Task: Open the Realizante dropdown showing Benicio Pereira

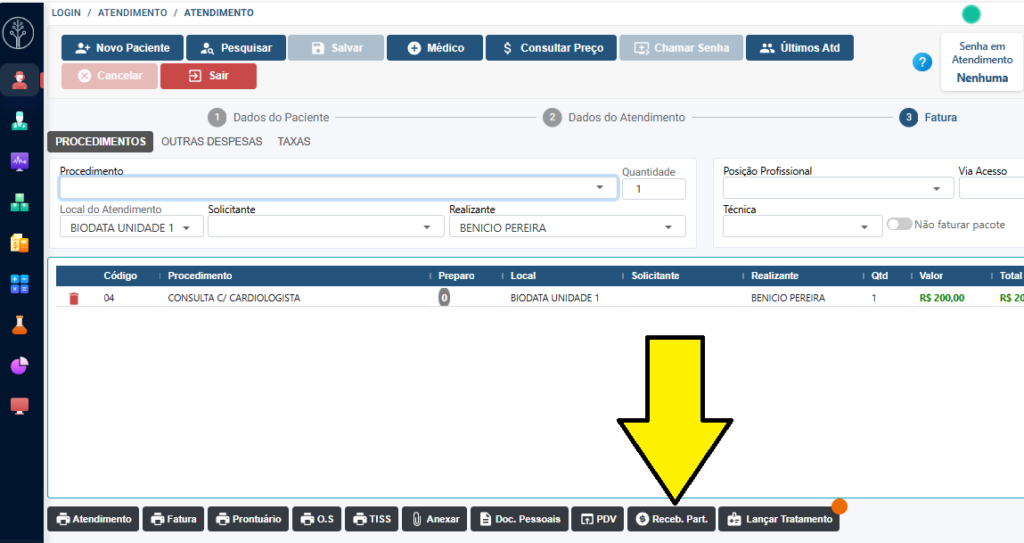Action: pos(667,228)
